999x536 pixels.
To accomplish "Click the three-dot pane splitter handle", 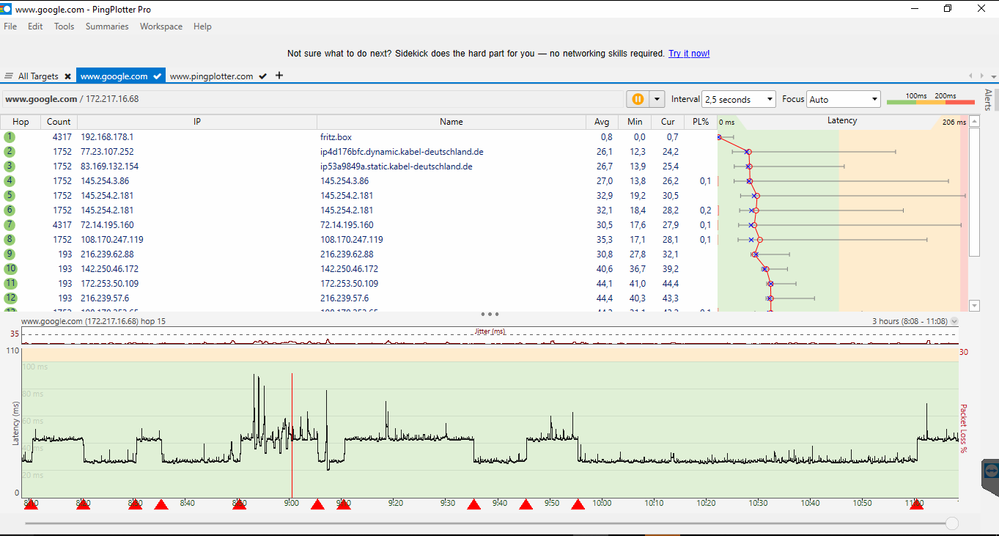I will [489, 314].
